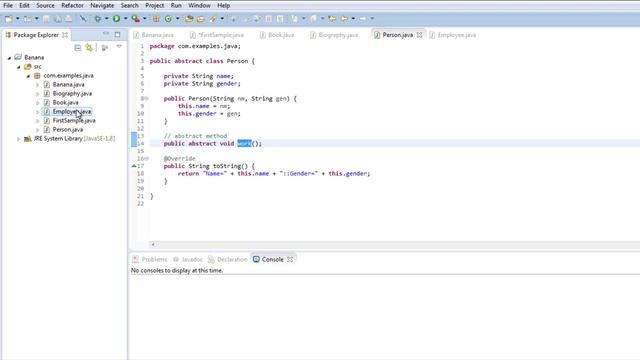Viewport: 640px width, 360px height.
Task: Click the Forward navigation arrow icon
Action: pyautogui.click(x=362, y=19)
